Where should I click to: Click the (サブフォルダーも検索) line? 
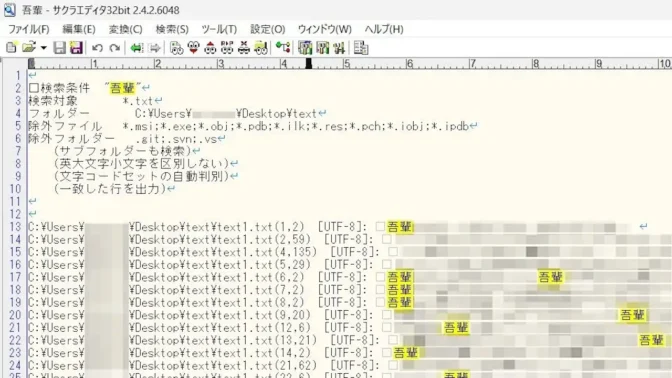tap(127, 151)
